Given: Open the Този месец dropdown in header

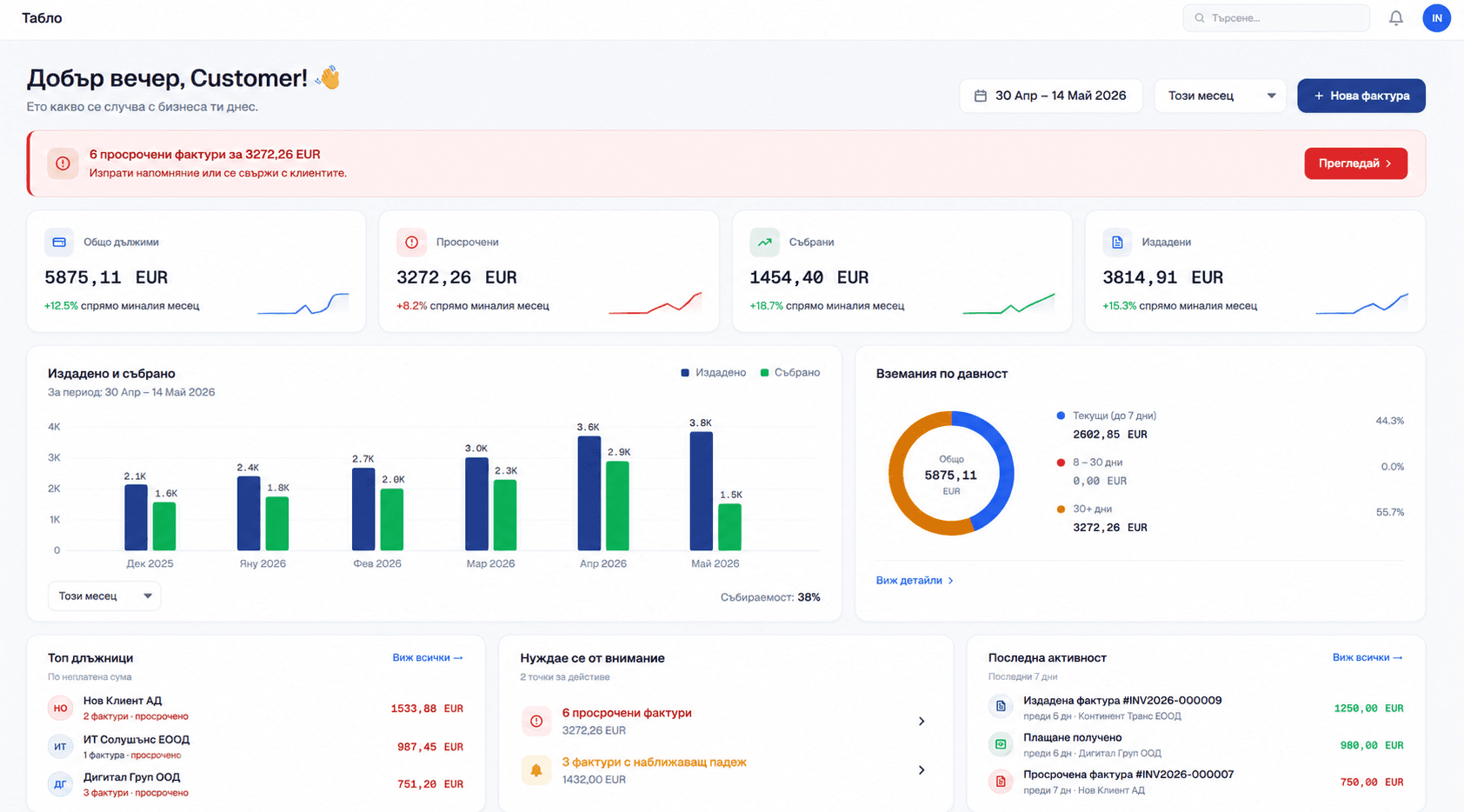Looking at the screenshot, I should tap(1221, 96).
